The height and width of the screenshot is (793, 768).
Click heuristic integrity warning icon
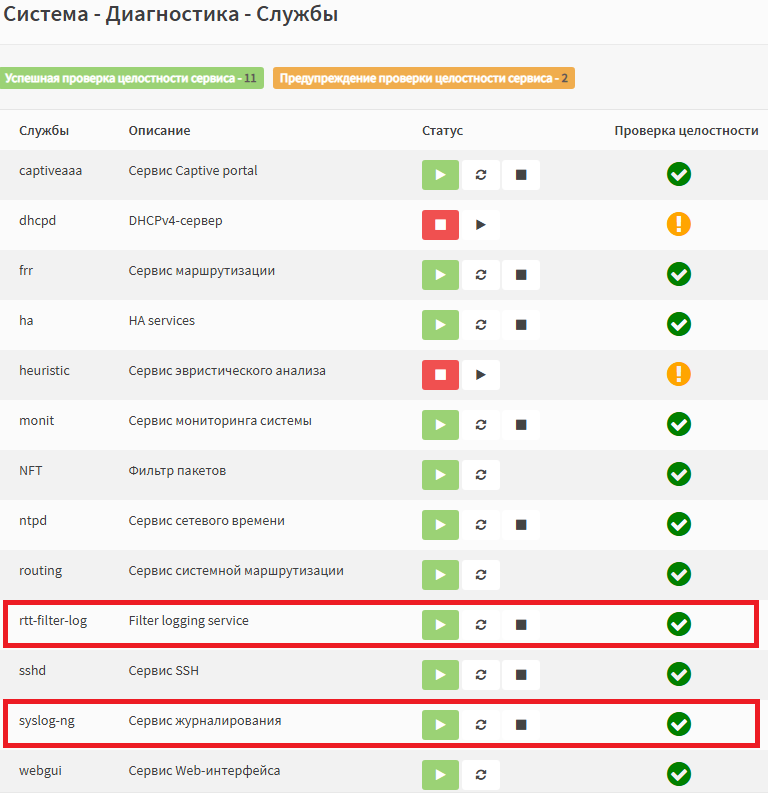coord(679,374)
